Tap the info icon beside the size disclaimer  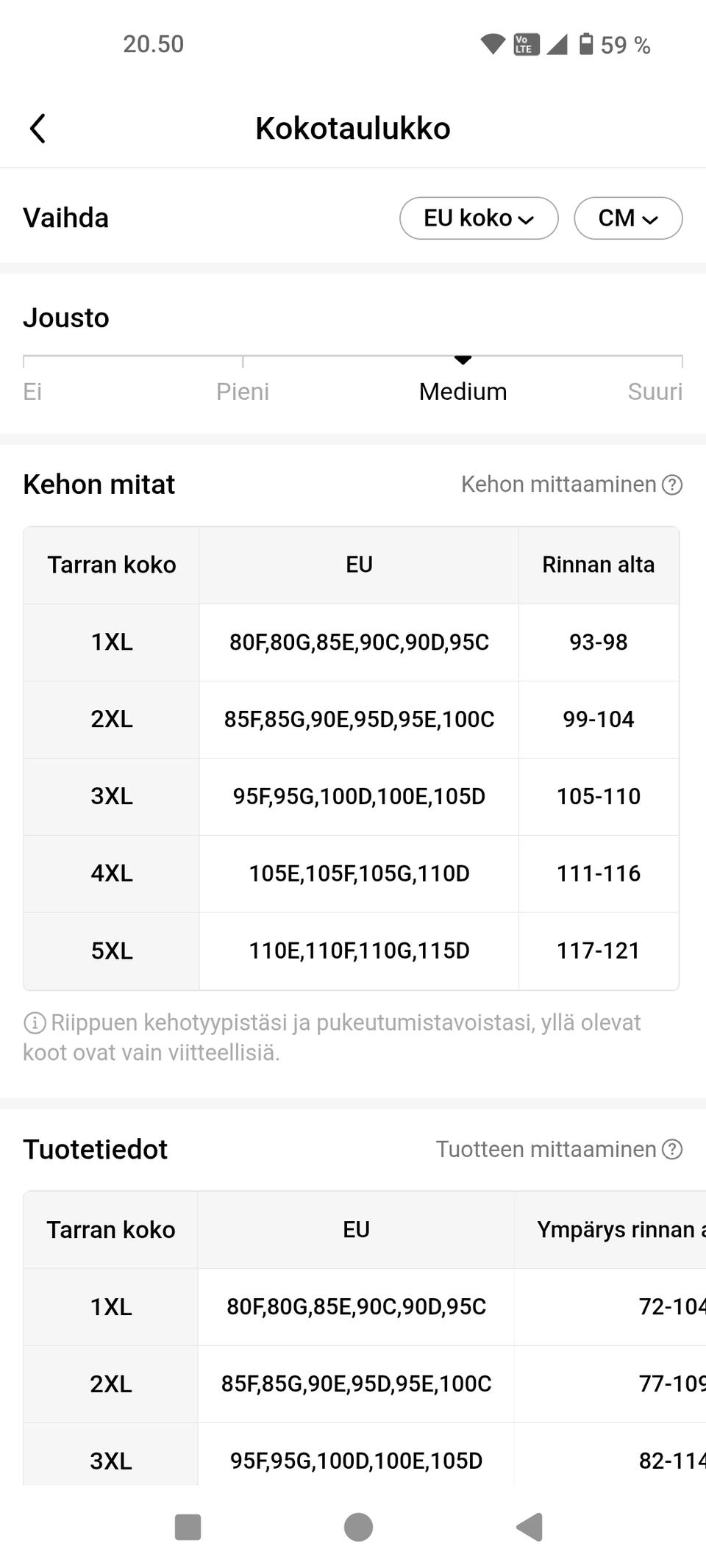(x=34, y=1023)
